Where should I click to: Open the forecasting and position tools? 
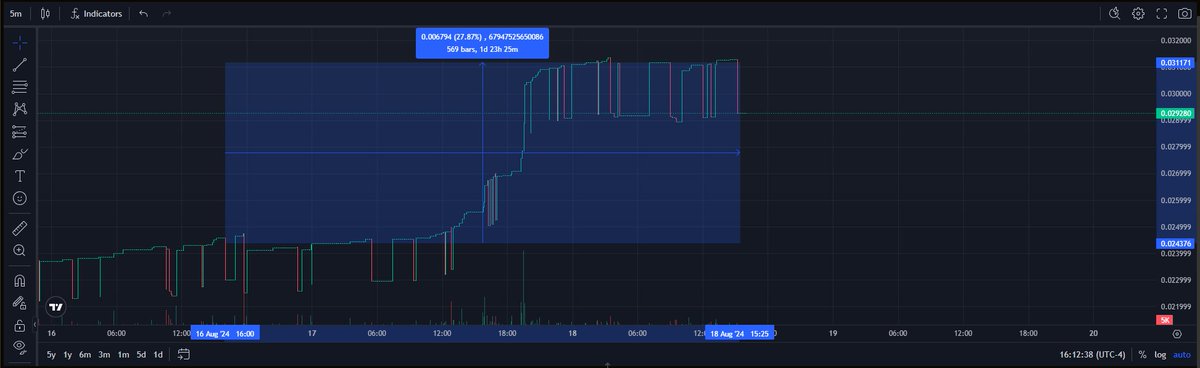click(x=19, y=131)
